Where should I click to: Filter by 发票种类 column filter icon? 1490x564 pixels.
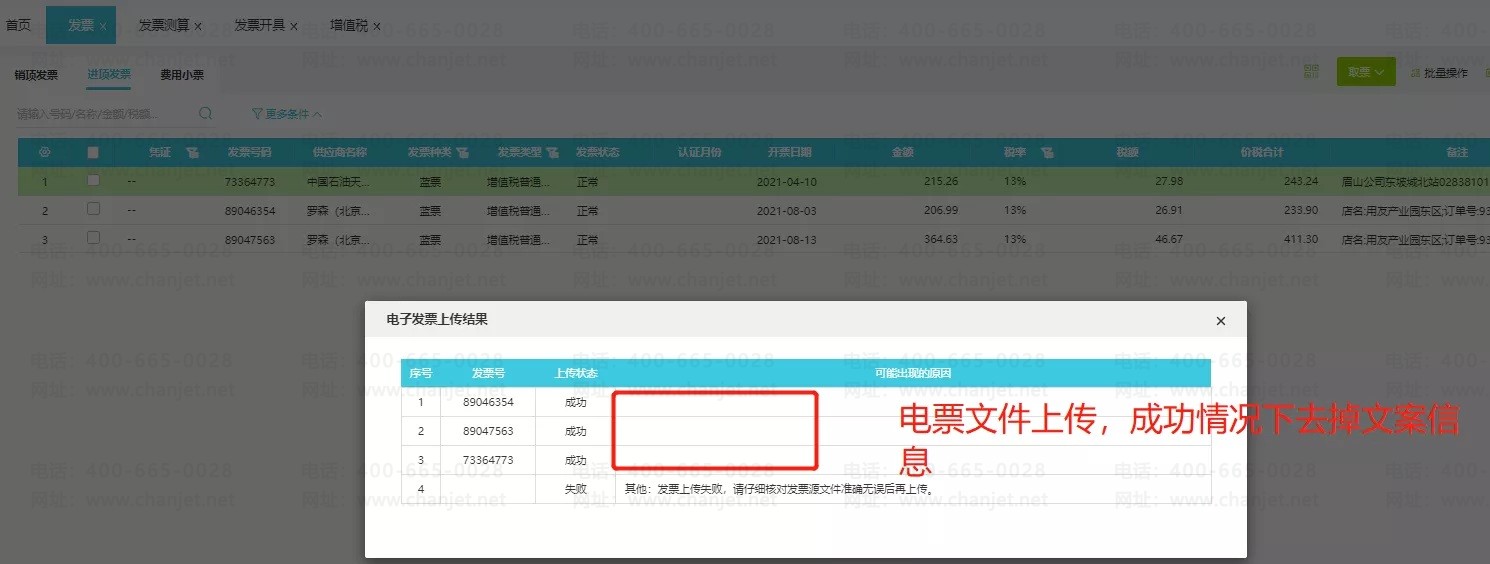pos(462,152)
